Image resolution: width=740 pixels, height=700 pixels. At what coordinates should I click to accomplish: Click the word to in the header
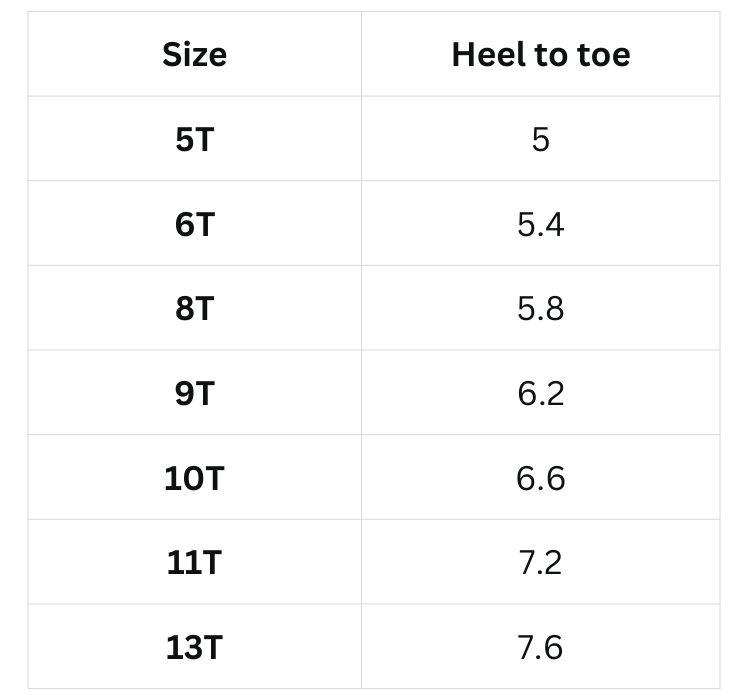[553, 54]
